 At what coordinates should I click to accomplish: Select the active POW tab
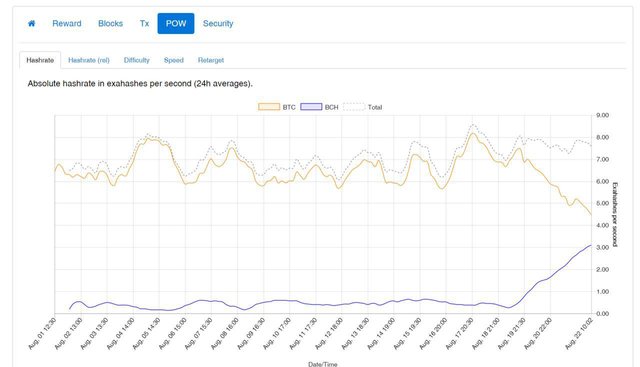pos(176,23)
